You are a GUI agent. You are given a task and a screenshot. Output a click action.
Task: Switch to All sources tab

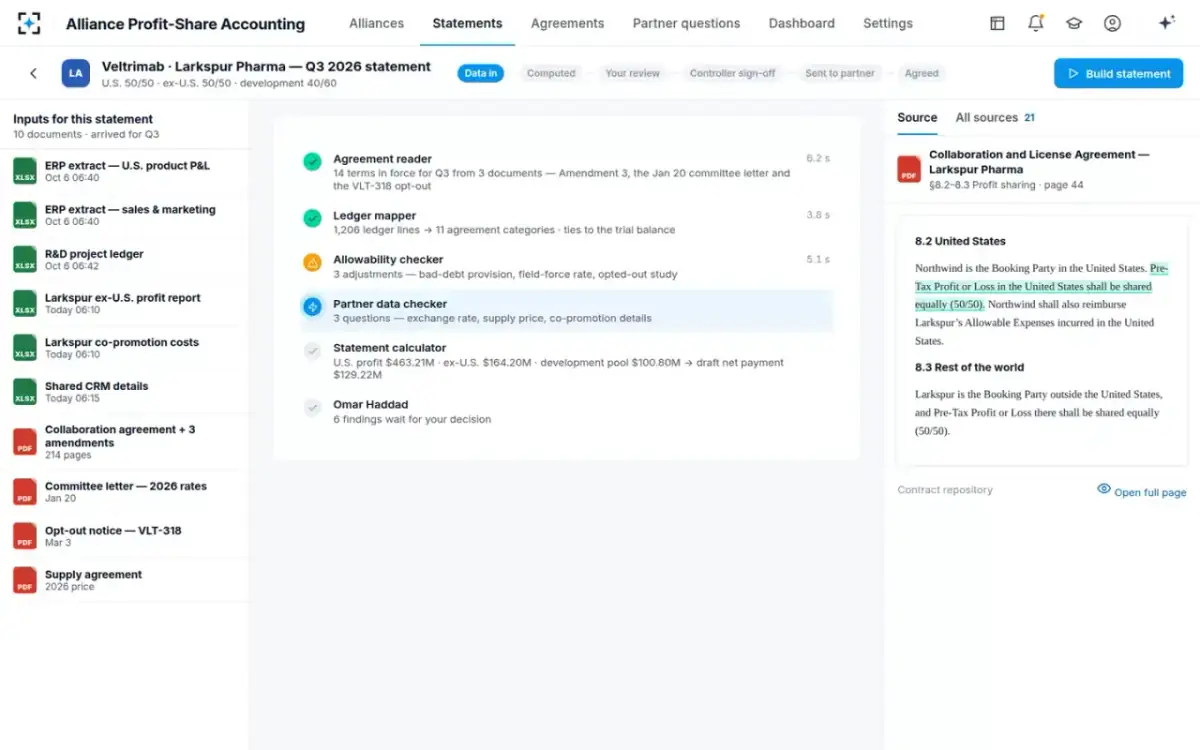(x=994, y=118)
